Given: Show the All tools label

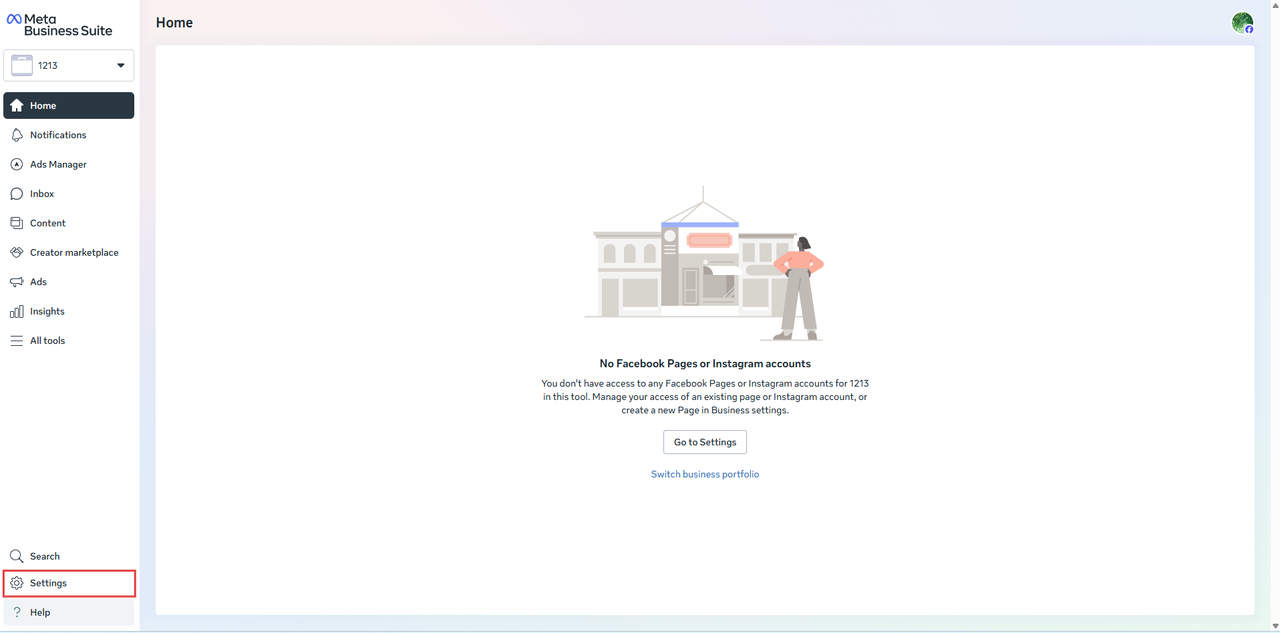Looking at the screenshot, I should [x=47, y=341].
